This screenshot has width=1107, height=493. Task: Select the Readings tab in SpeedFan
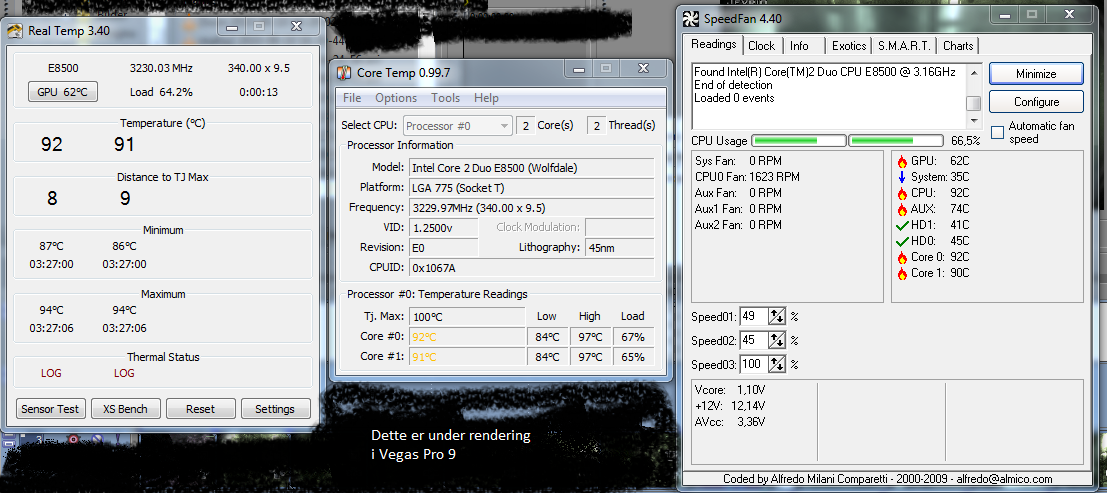[714, 44]
